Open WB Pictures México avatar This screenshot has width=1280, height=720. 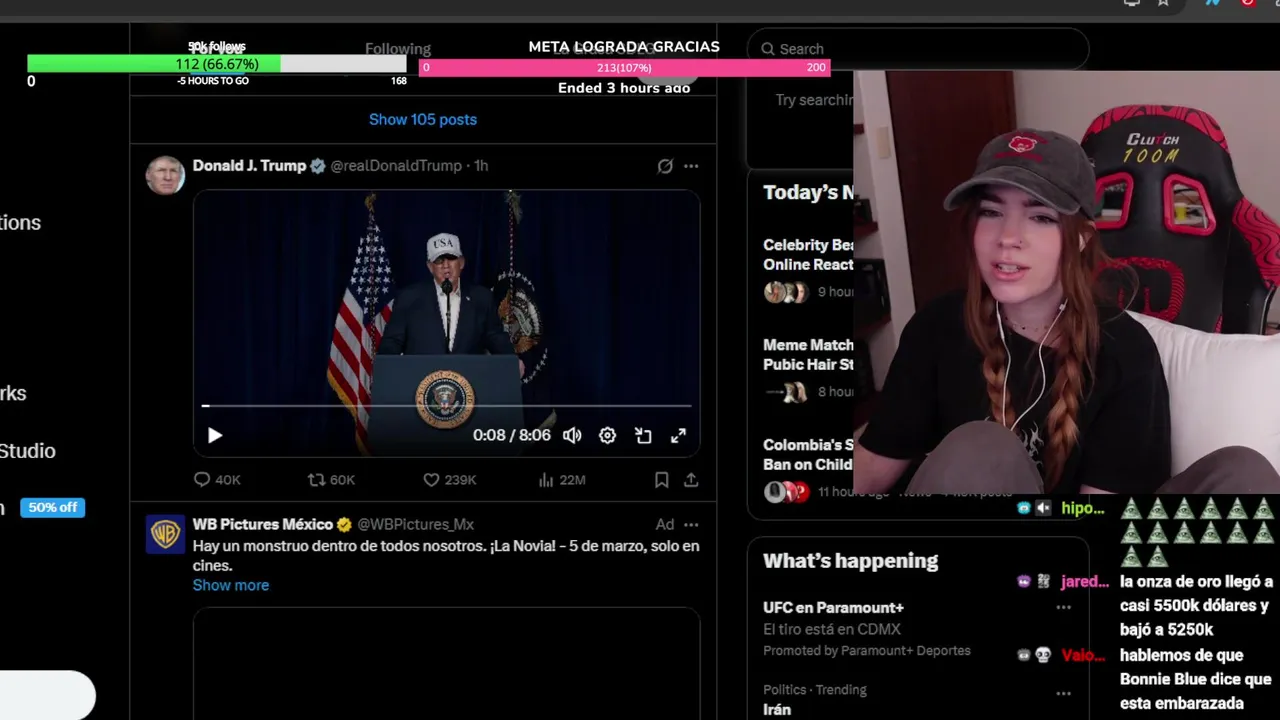click(165, 534)
